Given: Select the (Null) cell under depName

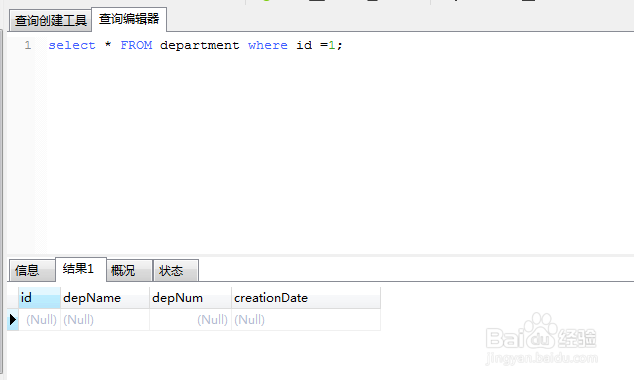Looking at the screenshot, I should [105, 320].
